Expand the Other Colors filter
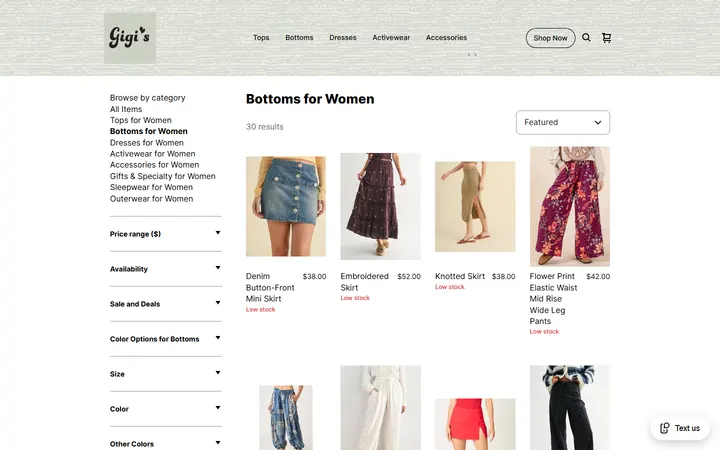 165,444
